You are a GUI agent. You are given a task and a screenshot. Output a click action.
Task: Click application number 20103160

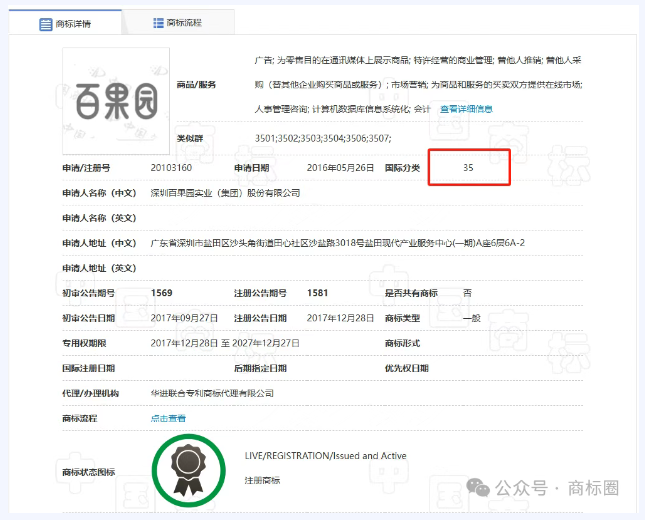click(171, 168)
